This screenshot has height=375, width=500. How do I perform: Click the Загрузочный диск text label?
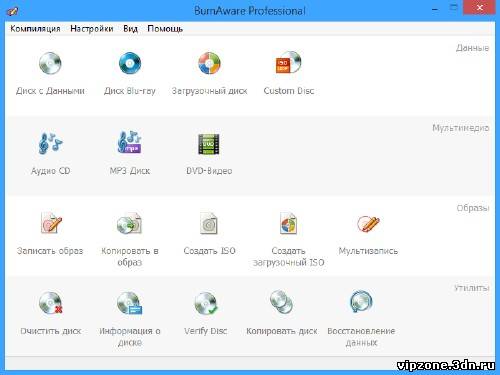(x=209, y=91)
